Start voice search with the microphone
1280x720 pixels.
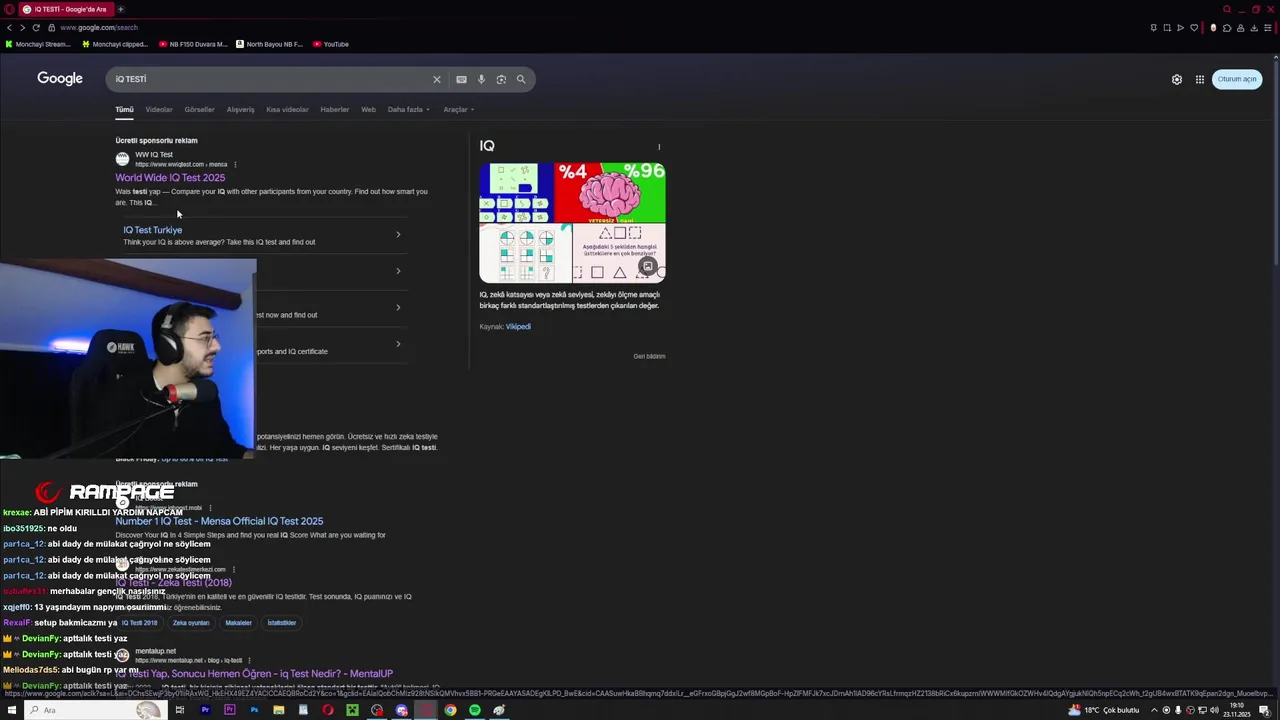[x=481, y=79]
